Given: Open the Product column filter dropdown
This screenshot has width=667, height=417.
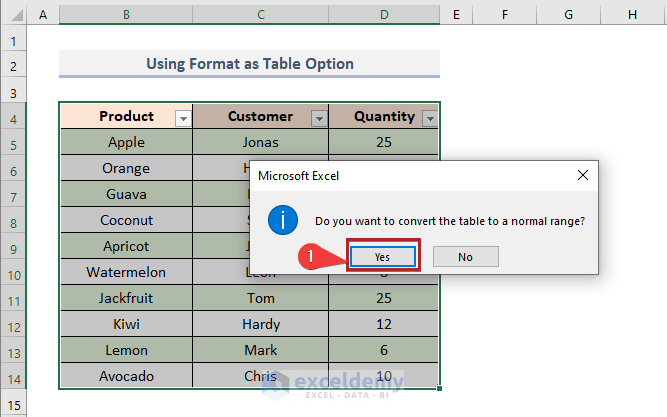Looking at the screenshot, I should tap(182, 118).
